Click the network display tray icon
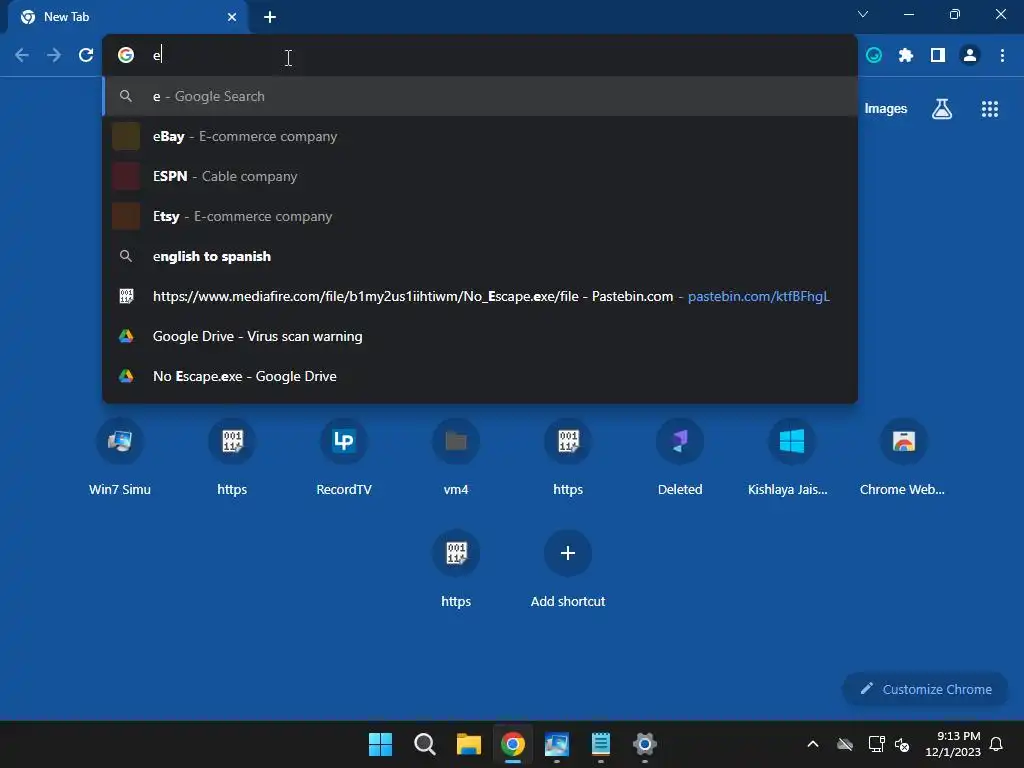Screen dimensions: 1024x768 [x=876, y=744]
